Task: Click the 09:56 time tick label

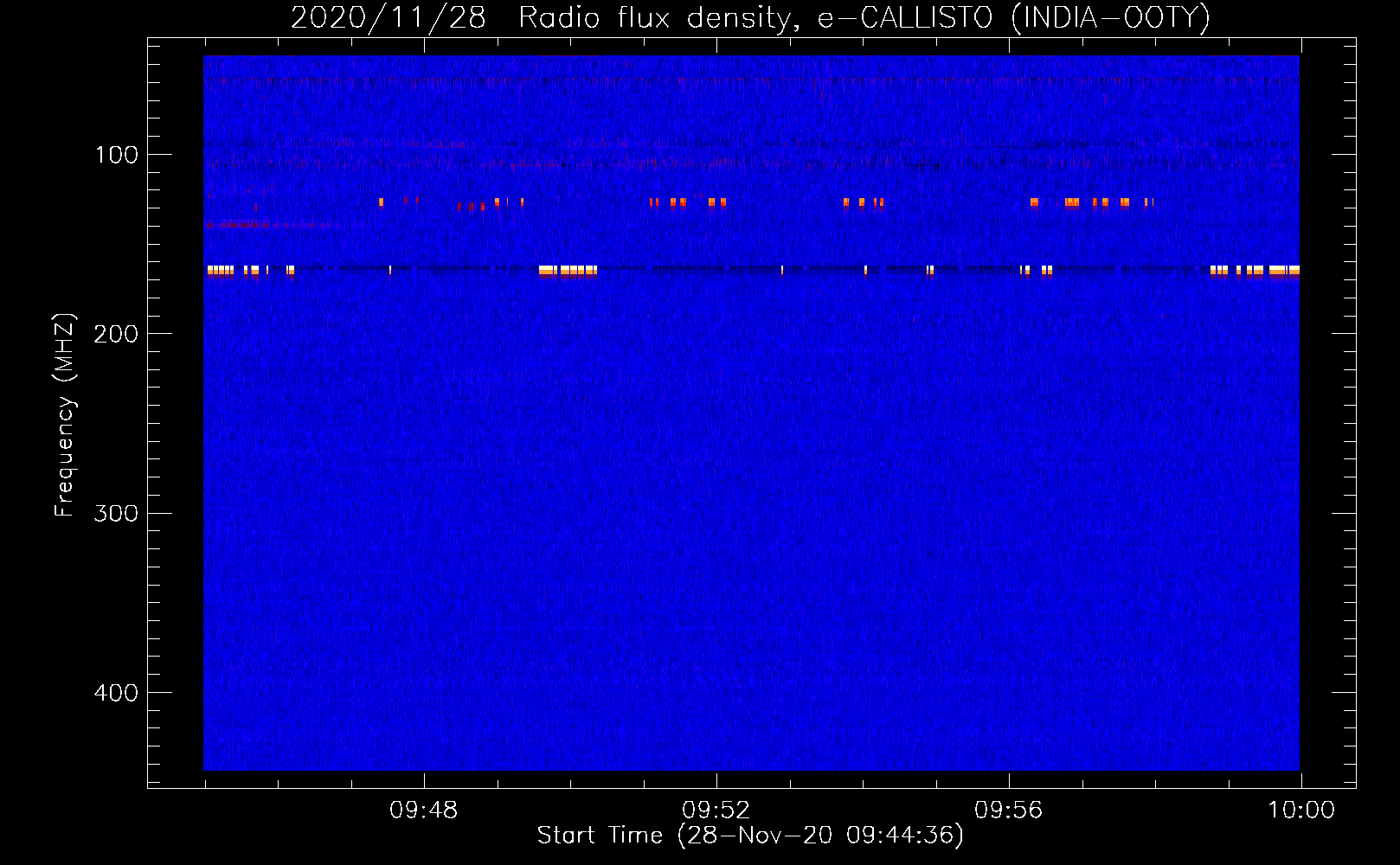Action: (x=1009, y=811)
